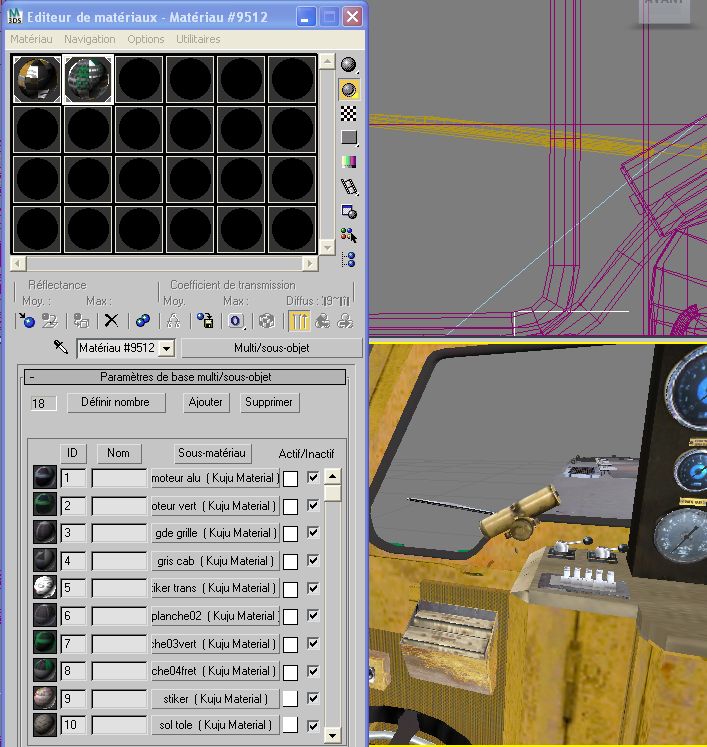Click the Make Material Copy icon
This screenshot has height=747, width=707.
143,321
